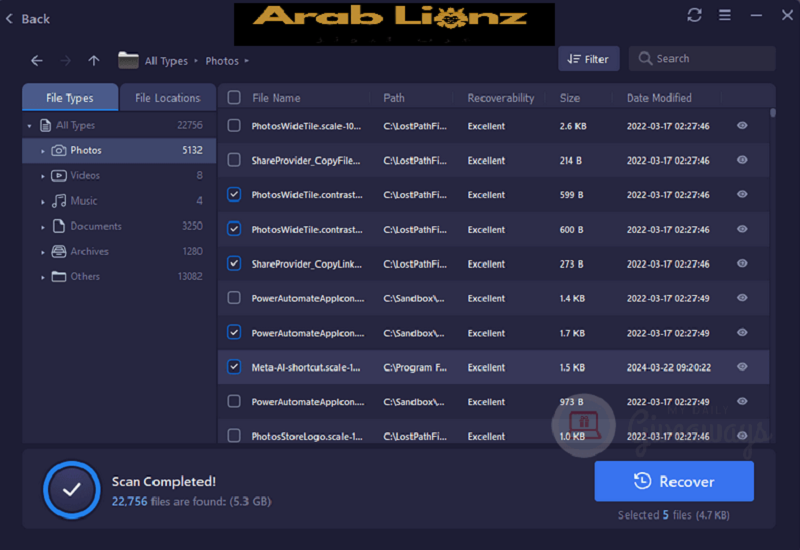
Task: Expand the Videos tree node arrow
Action: 43,176
